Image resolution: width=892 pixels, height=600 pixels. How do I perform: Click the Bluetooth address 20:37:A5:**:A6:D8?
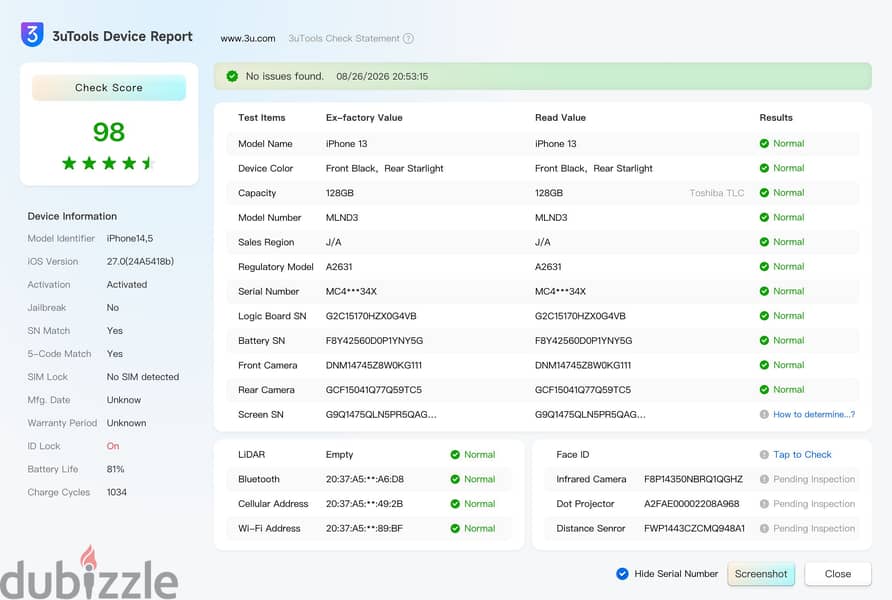(365, 479)
